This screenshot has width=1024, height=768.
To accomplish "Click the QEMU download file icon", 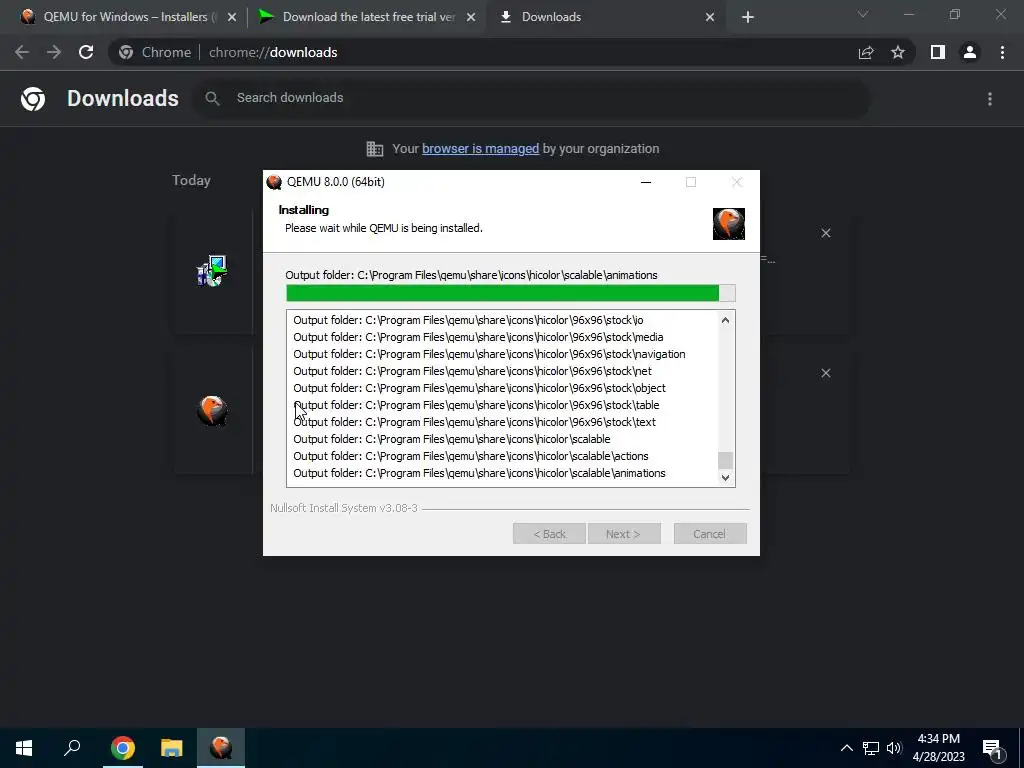I will click(212, 411).
